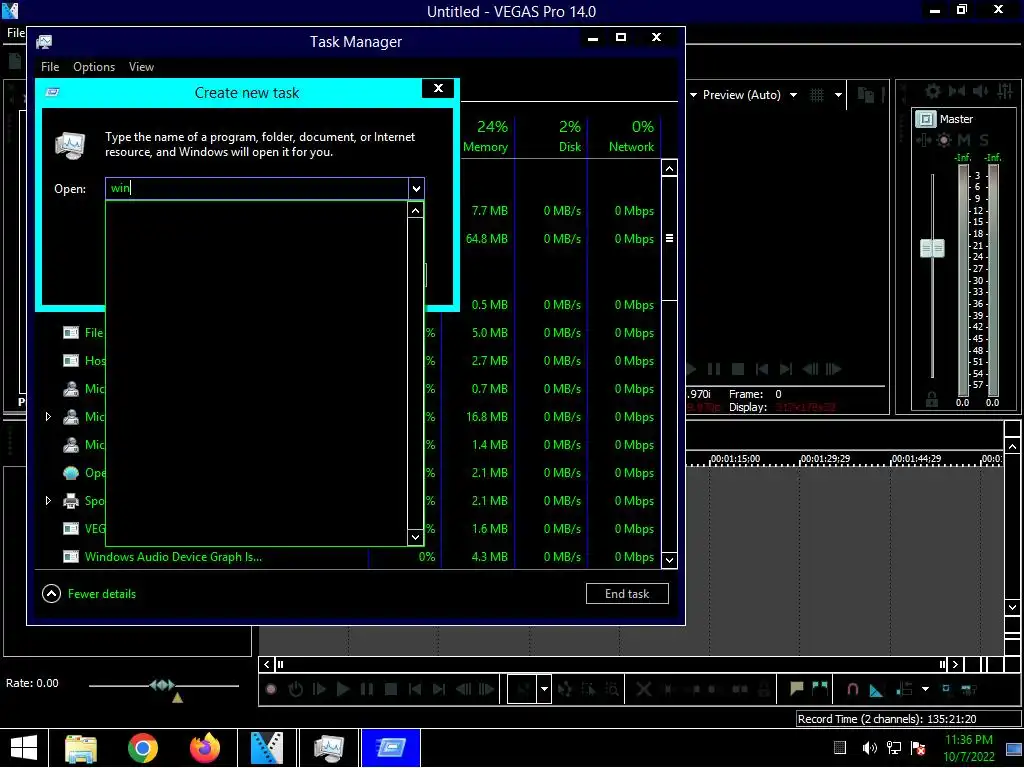The image size is (1024, 768).
Task: Toggle the Auto Ripple icon
Action: coord(904,689)
